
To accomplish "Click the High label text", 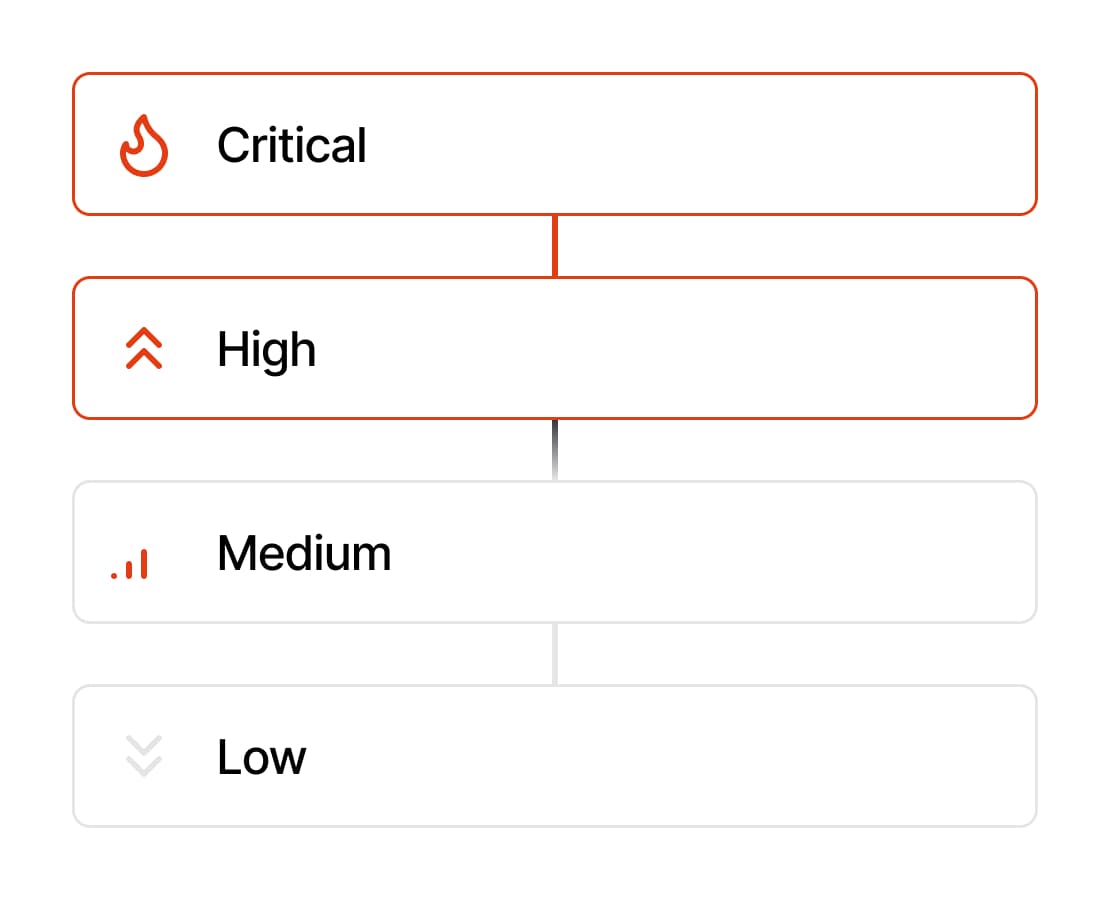I will click(265, 349).
